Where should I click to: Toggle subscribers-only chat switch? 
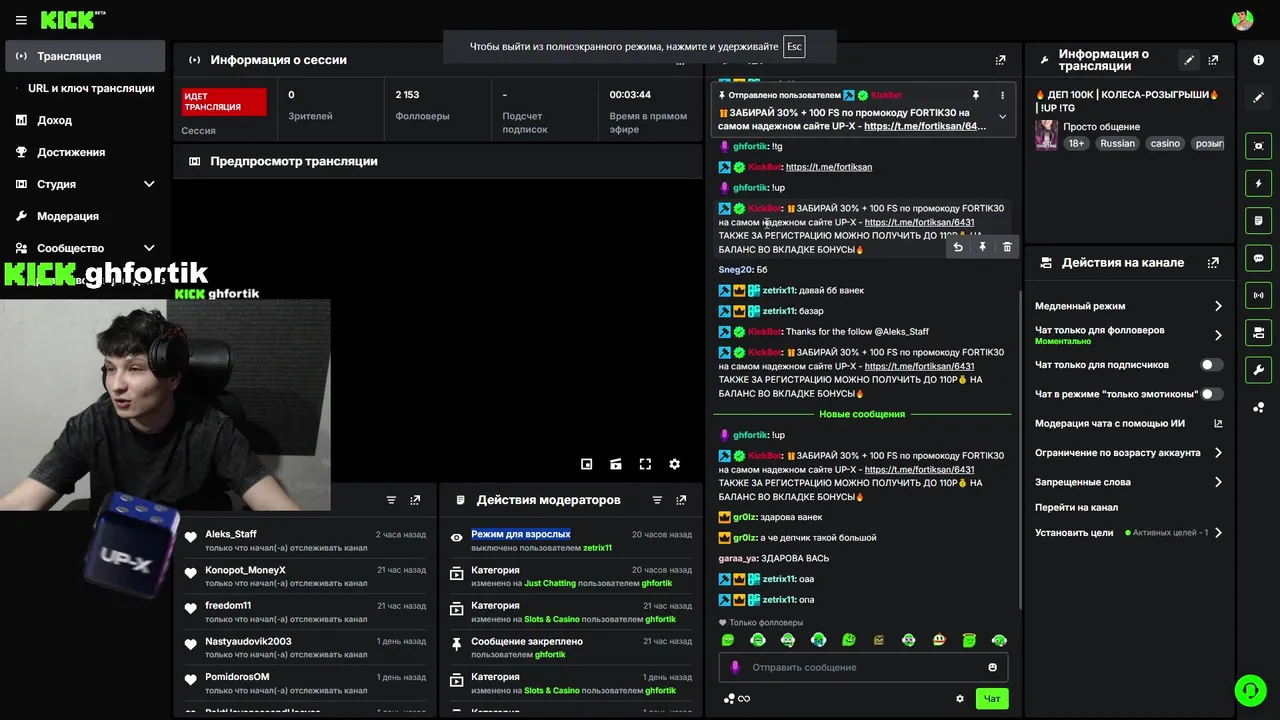point(1211,365)
